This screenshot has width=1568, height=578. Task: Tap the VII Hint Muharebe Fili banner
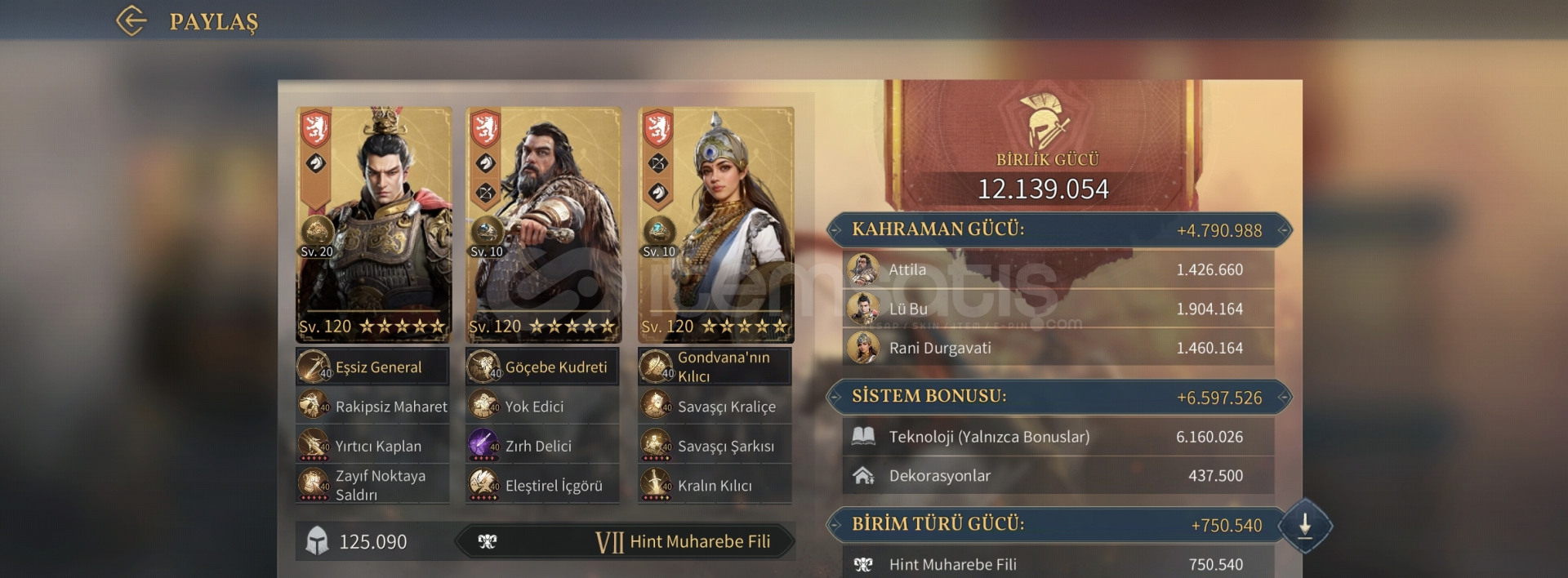click(625, 541)
